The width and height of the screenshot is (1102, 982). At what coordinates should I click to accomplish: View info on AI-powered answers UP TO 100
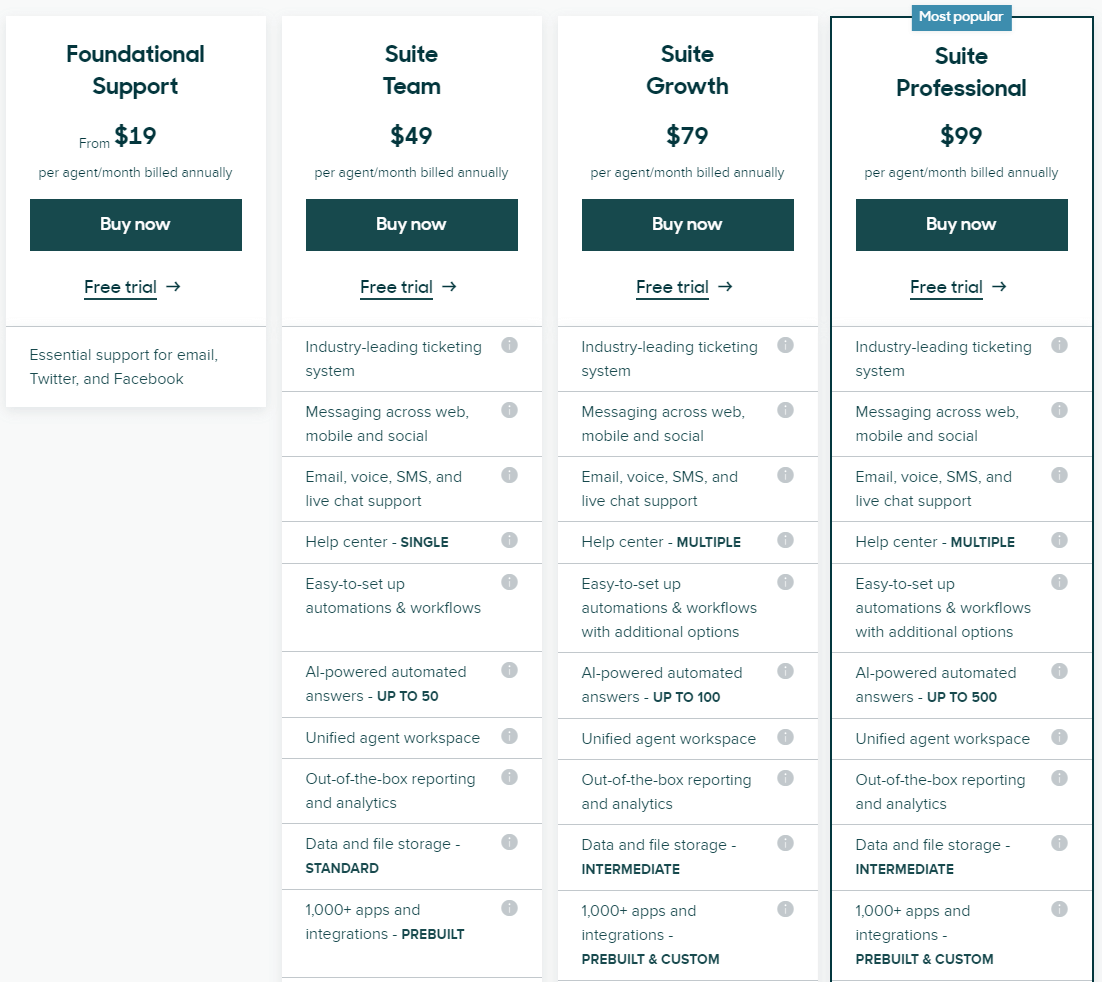point(785,672)
